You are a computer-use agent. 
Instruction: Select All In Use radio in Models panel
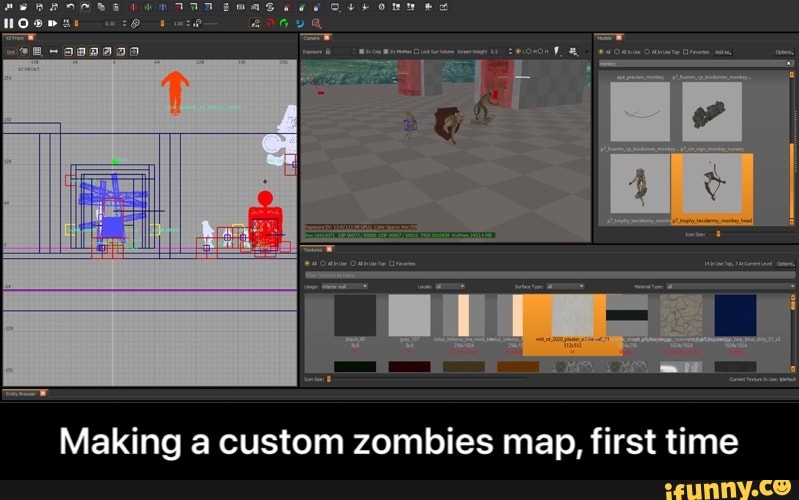click(x=617, y=52)
